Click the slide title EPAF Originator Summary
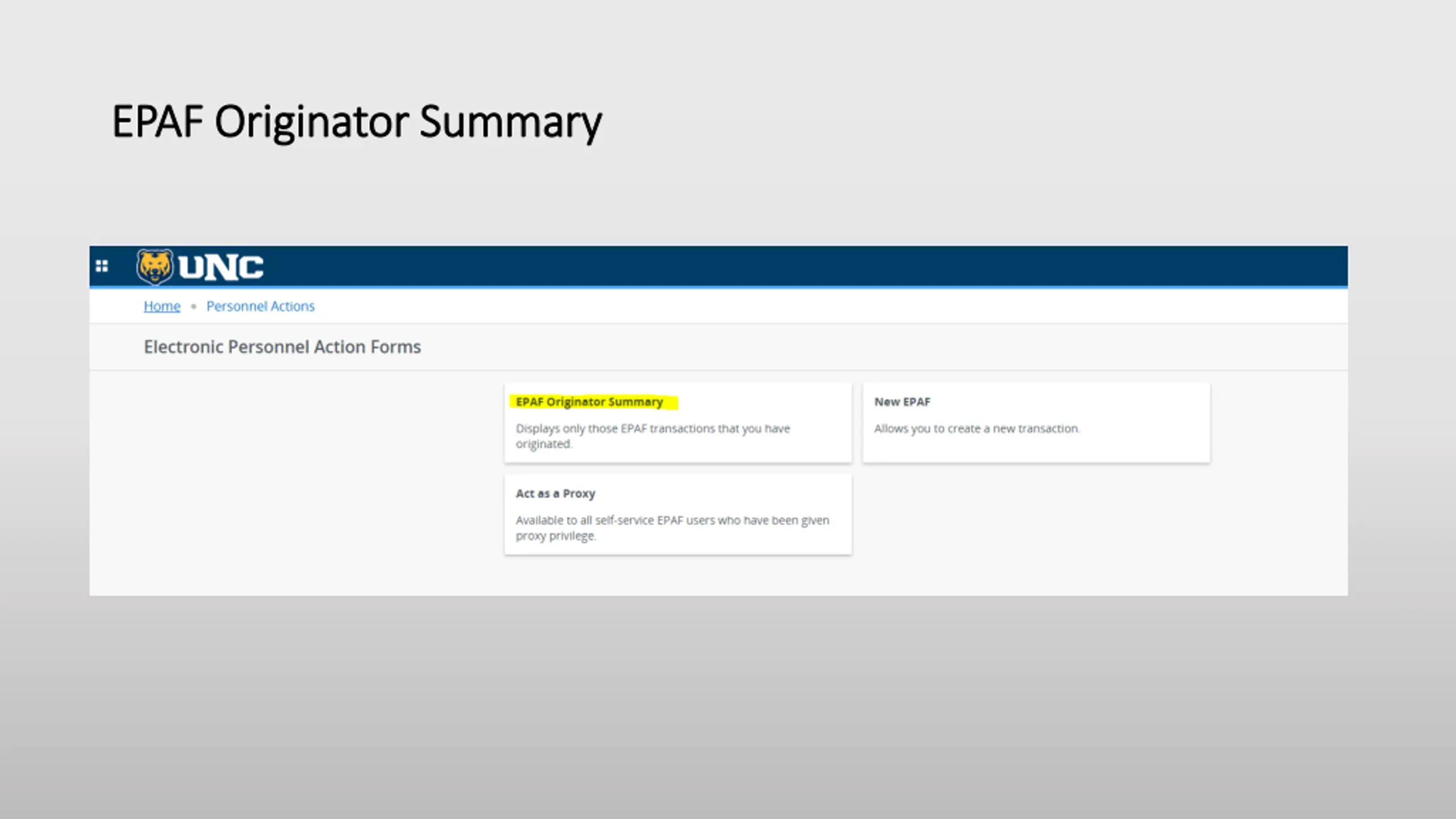This screenshot has width=1456, height=819. click(357, 122)
